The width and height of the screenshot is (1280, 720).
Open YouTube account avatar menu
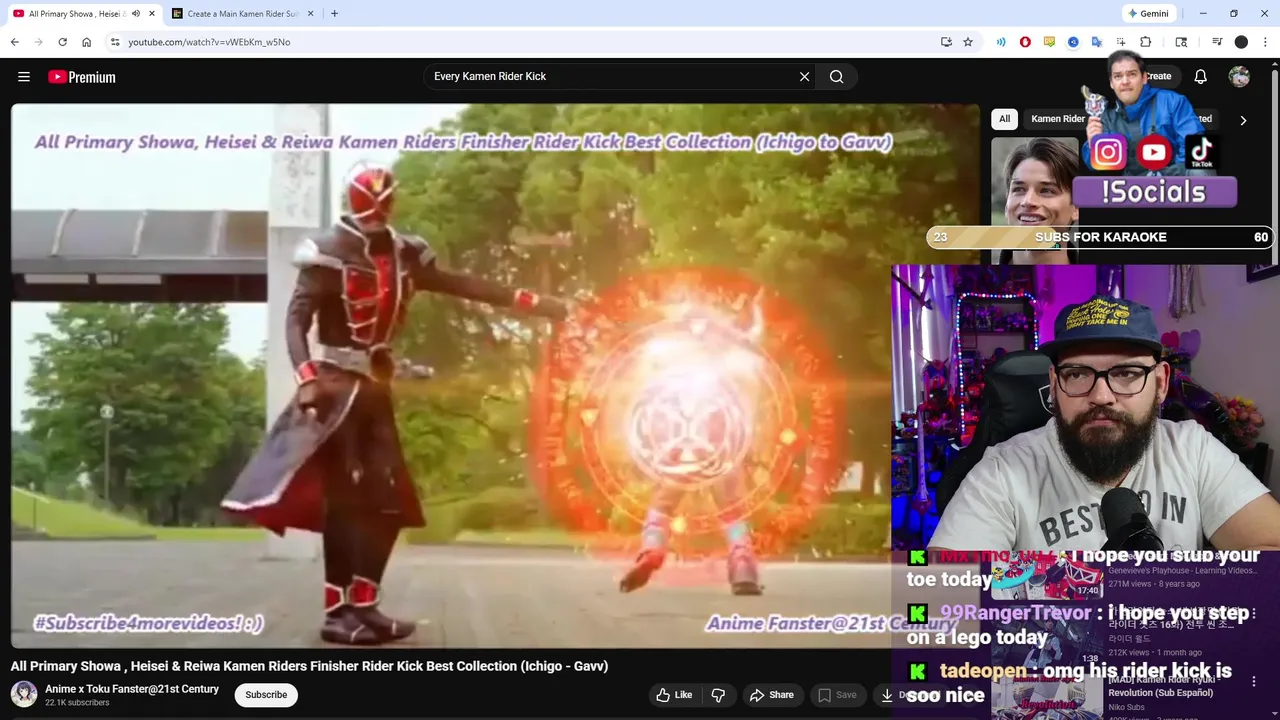1239,76
